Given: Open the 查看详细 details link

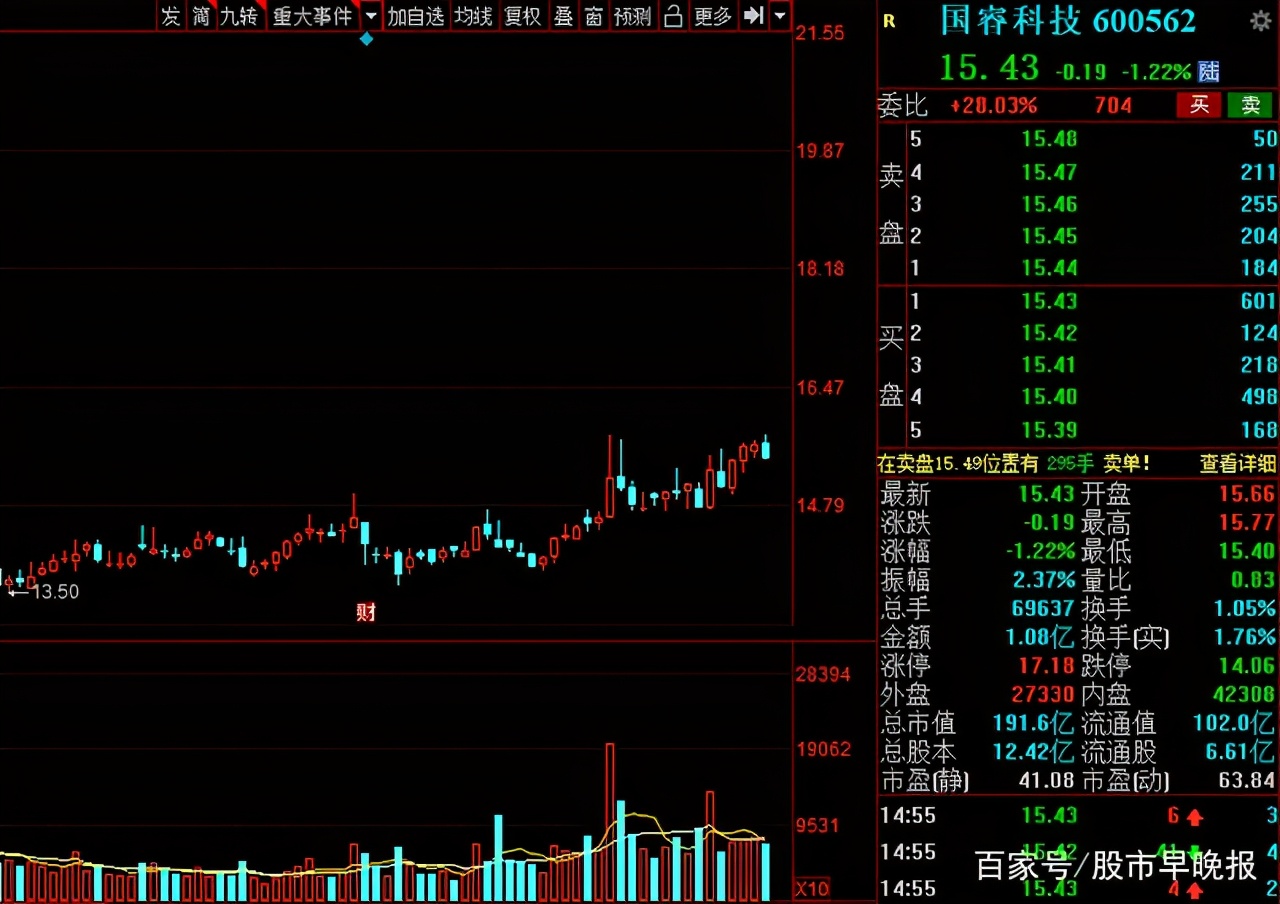Looking at the screenshot, I should (x=1238, y=463).
